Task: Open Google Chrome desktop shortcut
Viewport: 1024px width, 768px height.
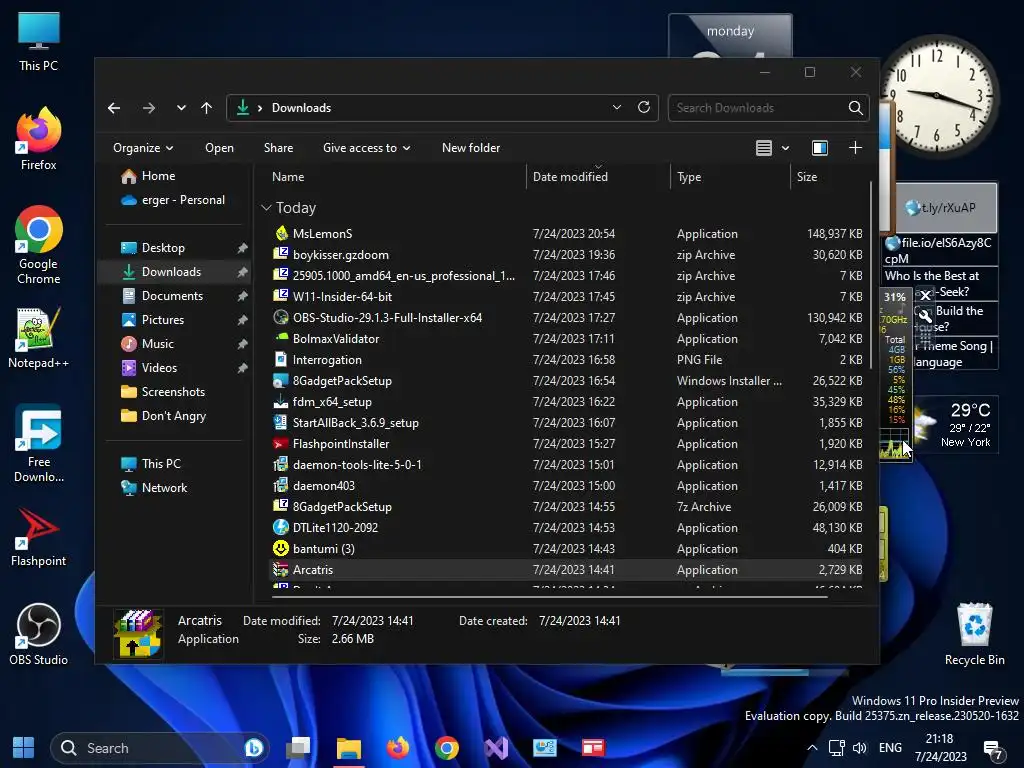Action: click(x=39, y=245)
